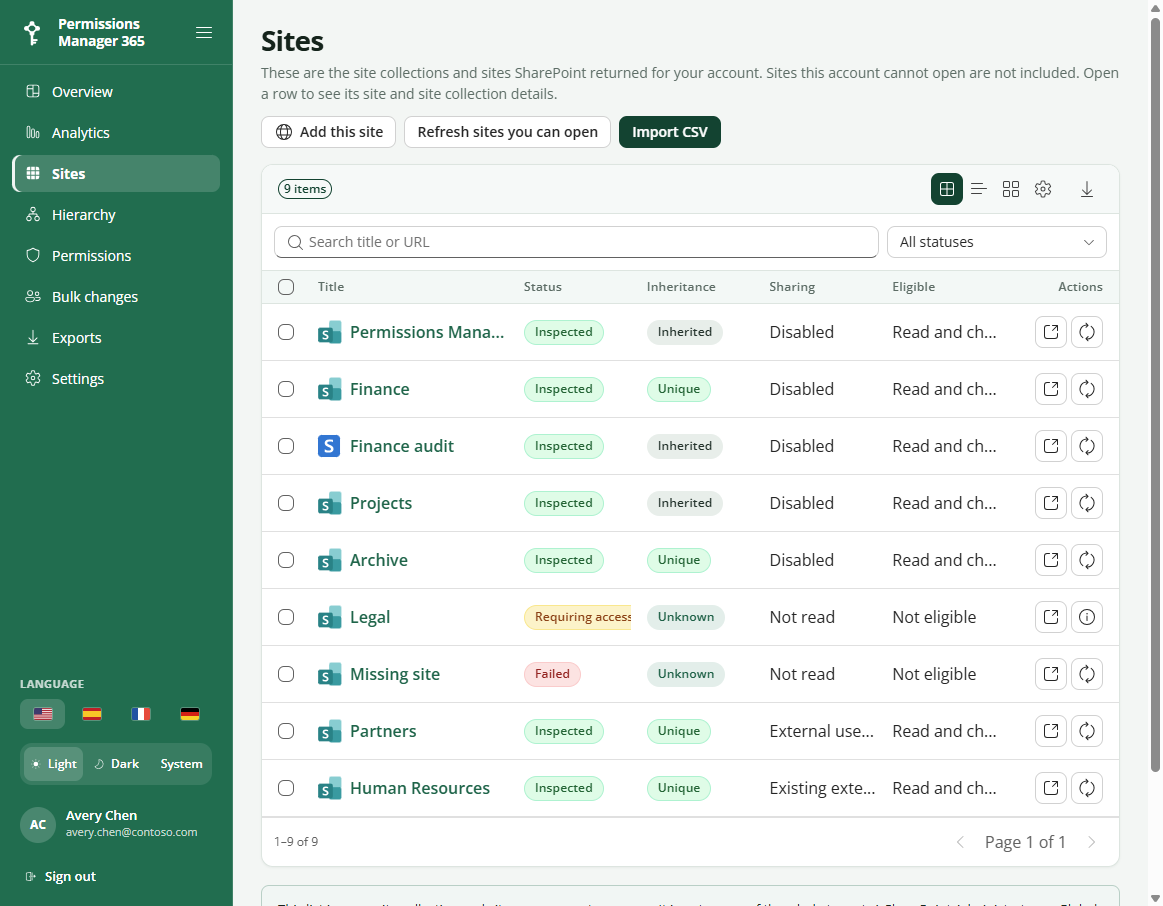This screenshot has height=906, width=1163.
Task: Open Bulk changes in the sidebar
Action: (116, 297)
